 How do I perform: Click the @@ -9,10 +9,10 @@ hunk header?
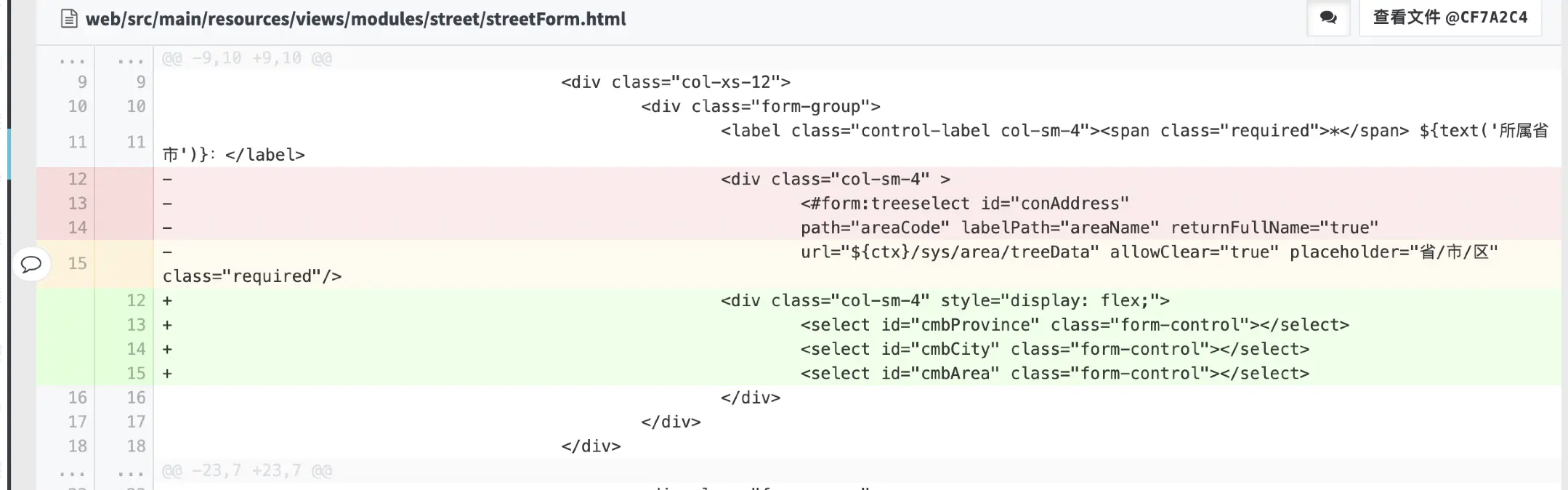tap(247, 58)
